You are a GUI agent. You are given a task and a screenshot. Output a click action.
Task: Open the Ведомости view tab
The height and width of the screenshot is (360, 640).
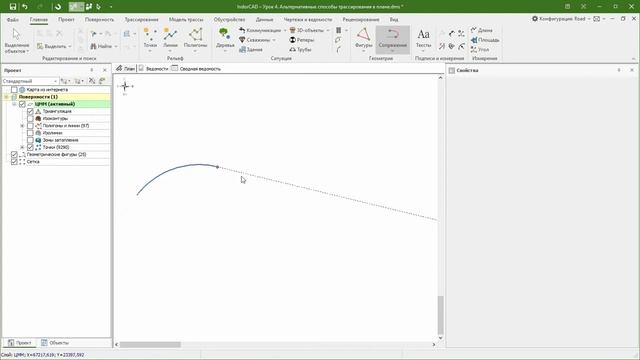click(x=153, y=69)
